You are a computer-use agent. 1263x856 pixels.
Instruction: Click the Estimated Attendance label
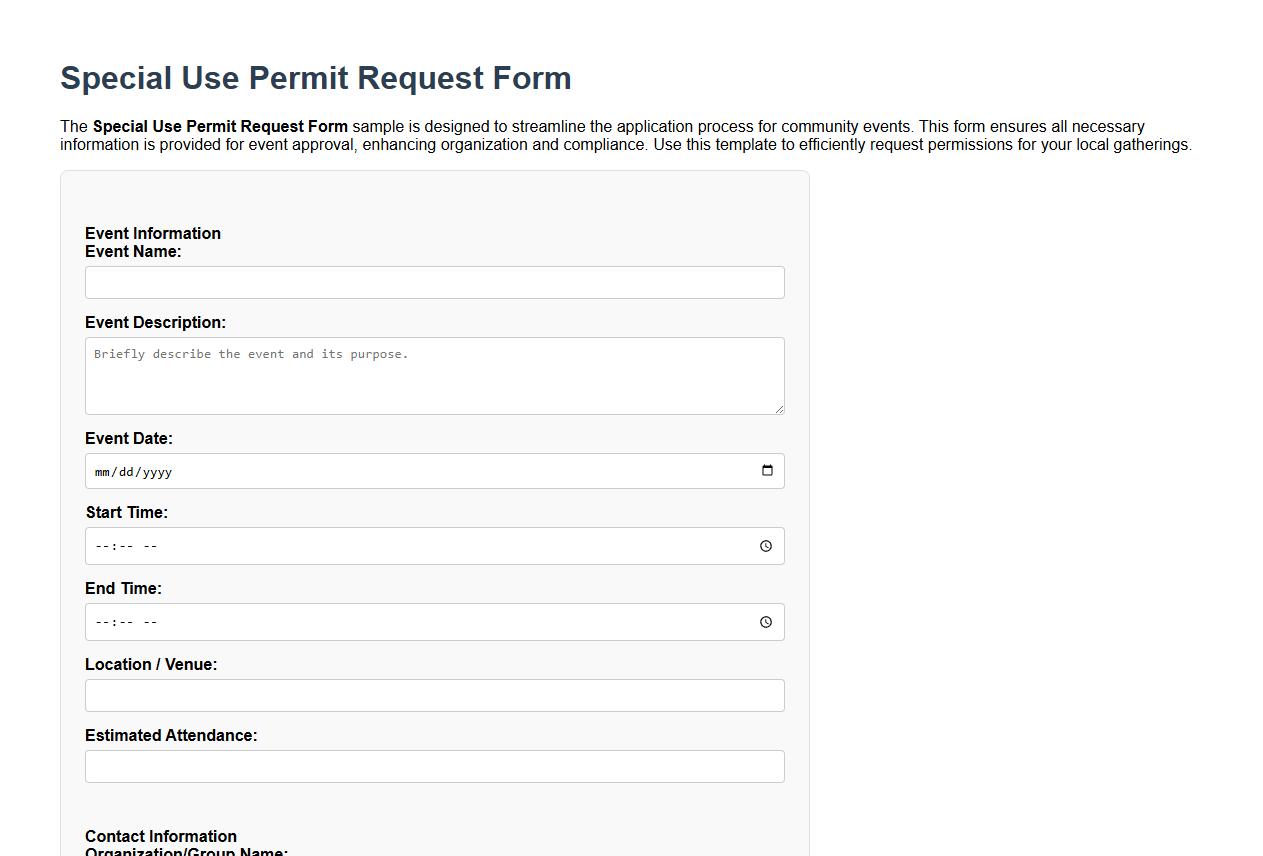(x=171, y=735)
